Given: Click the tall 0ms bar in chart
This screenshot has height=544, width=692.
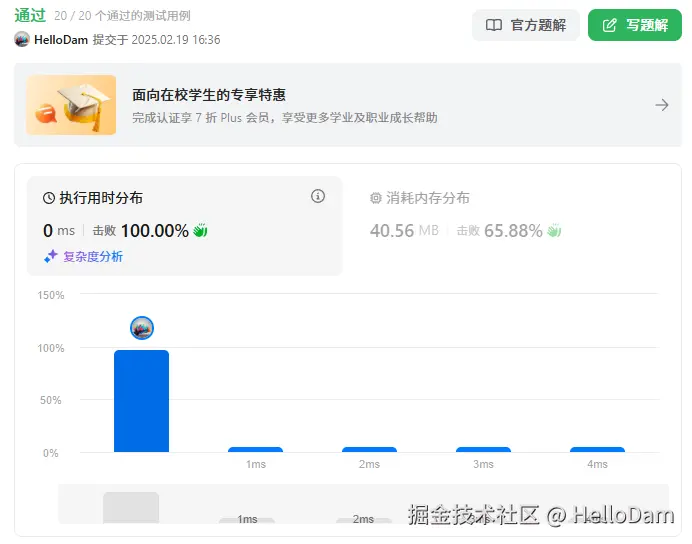Looking at the screenshot, I should (141, 401).
